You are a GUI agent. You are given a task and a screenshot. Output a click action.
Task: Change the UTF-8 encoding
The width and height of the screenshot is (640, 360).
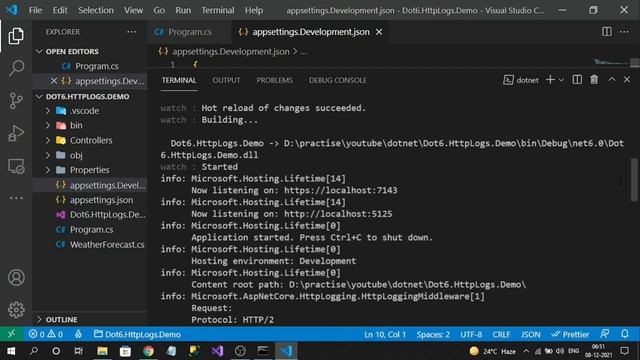[471, 334]
